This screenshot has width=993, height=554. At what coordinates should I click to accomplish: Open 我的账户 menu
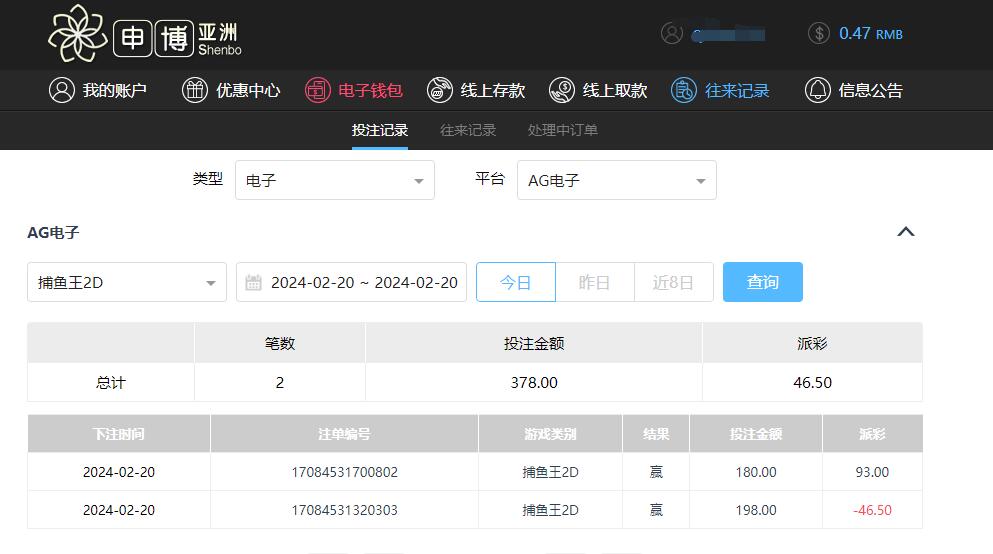(98, 90)
